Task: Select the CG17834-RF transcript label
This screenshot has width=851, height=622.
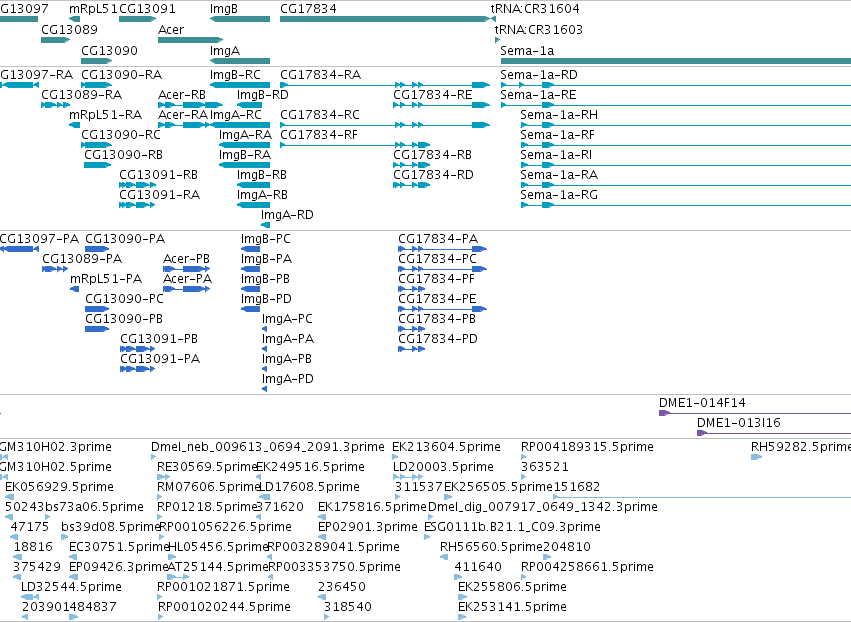Action: (x=319, y=135)
